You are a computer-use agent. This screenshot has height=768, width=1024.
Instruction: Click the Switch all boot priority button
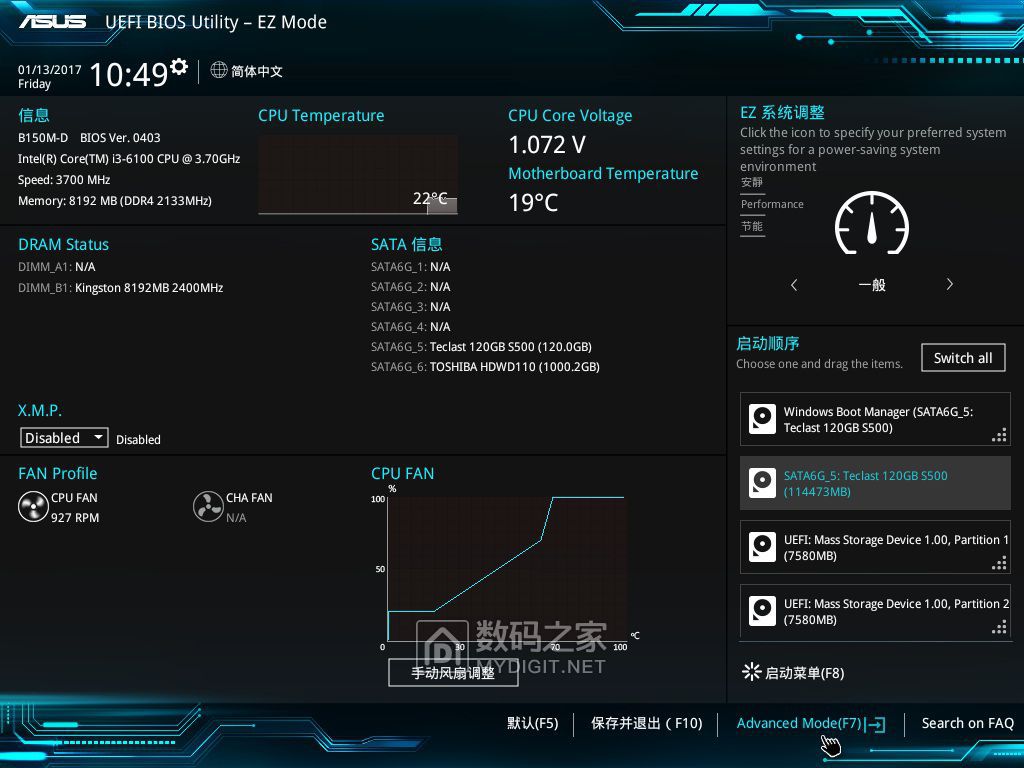pos(962,357)
